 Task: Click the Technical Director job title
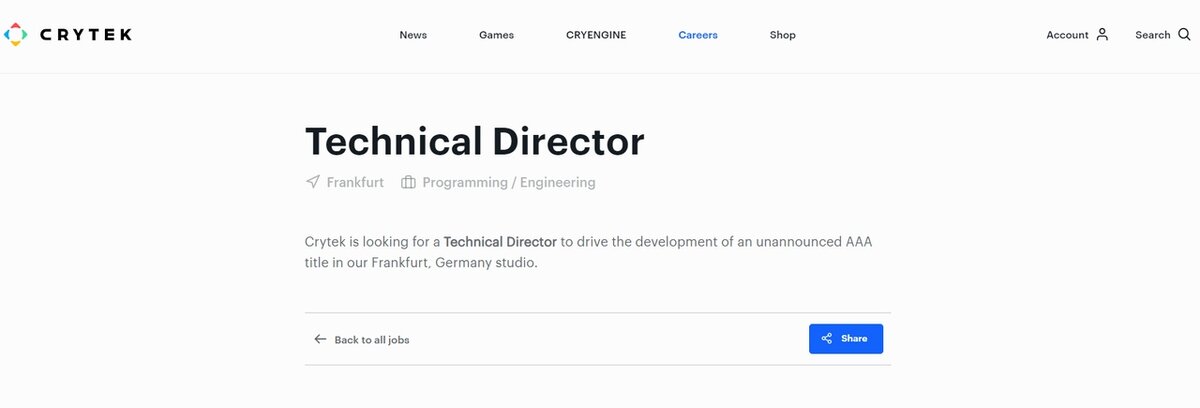(475, 141)
